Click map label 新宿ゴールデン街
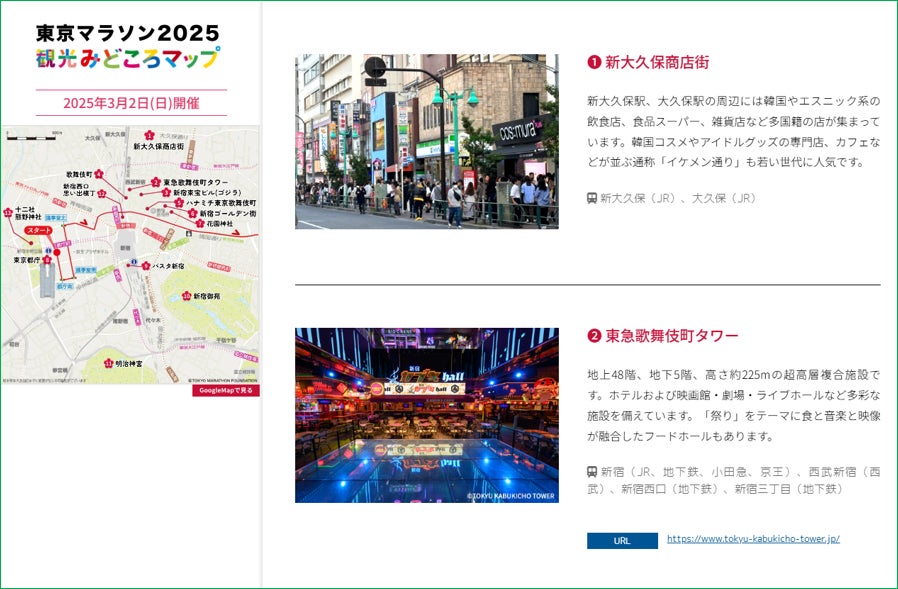Image resolution: width=898 pixels, height=589 pixels. coord(228,214)
